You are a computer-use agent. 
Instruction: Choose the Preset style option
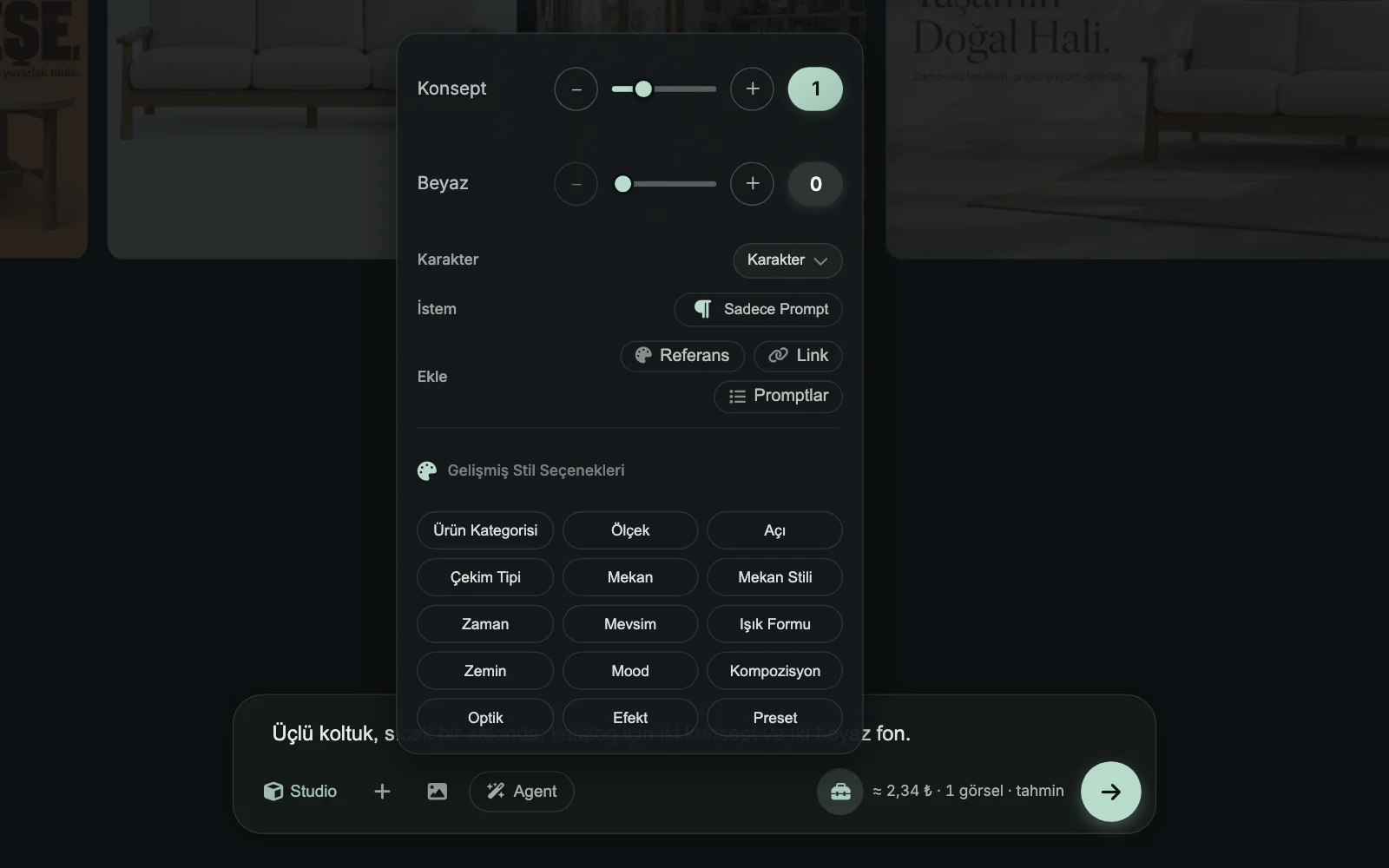pyautogui.click(x=775, y=718)
